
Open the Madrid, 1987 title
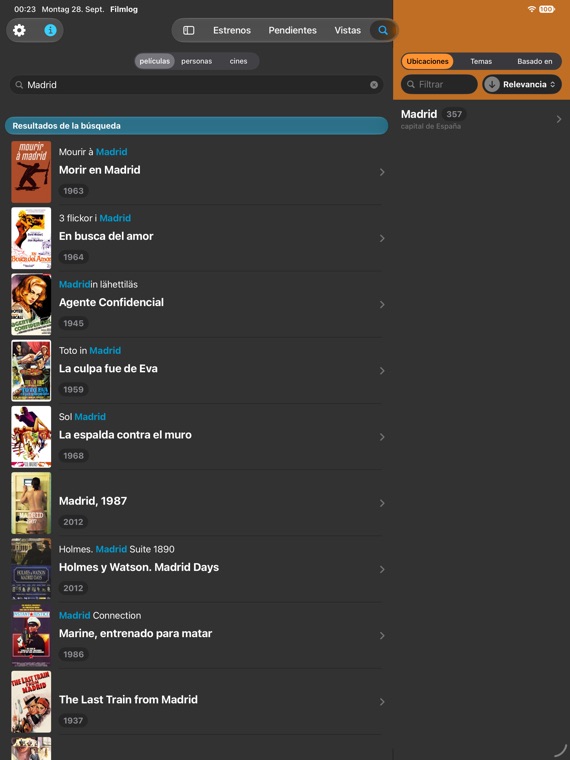[x=93, y=501]
